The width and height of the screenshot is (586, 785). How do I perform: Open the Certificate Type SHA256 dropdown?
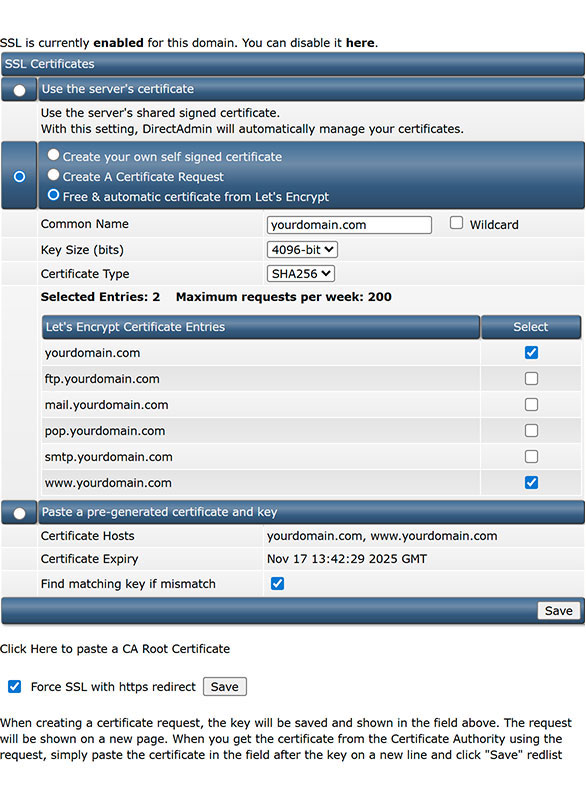[301, 273]
